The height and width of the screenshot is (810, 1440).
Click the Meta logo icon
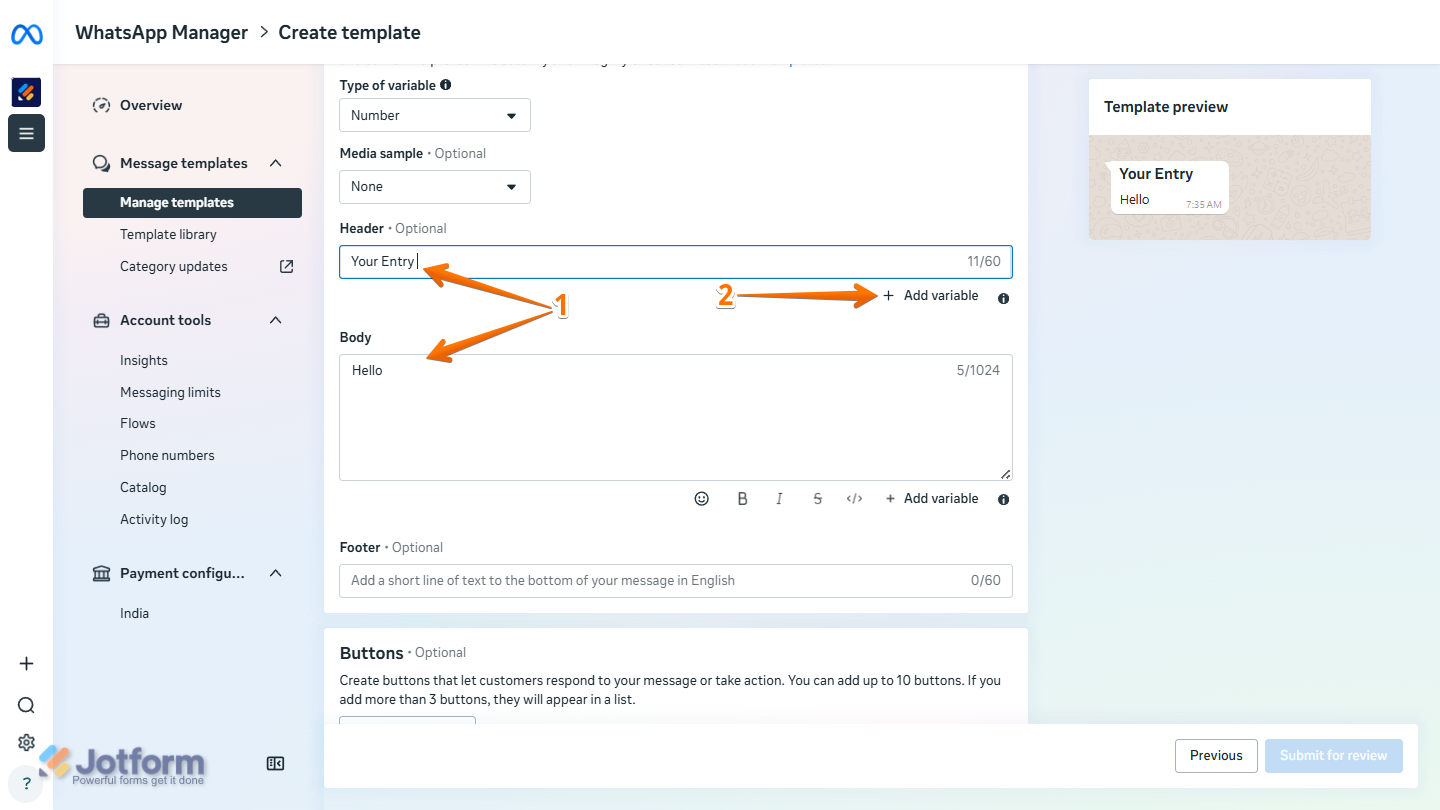pyautogui.click(x=27, y=35)
